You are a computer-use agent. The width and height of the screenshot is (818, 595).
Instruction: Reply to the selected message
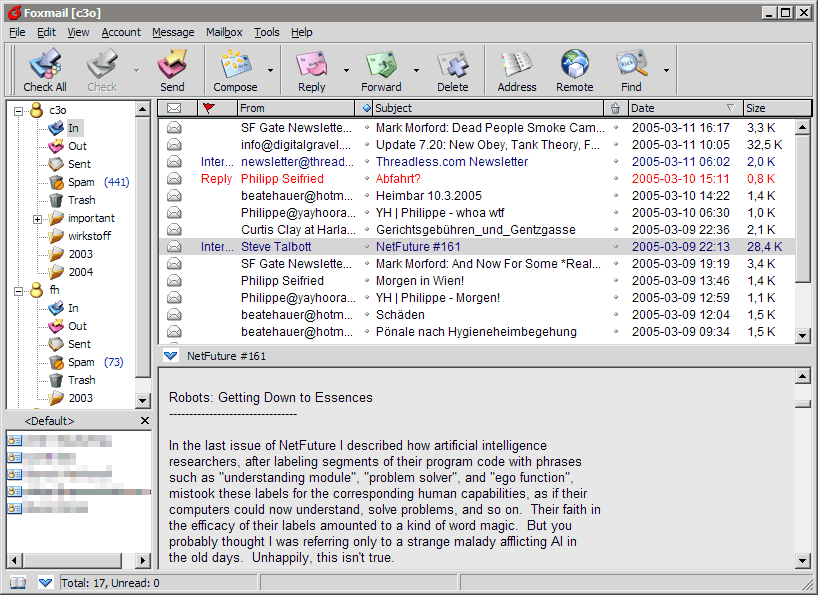(311, 70)
